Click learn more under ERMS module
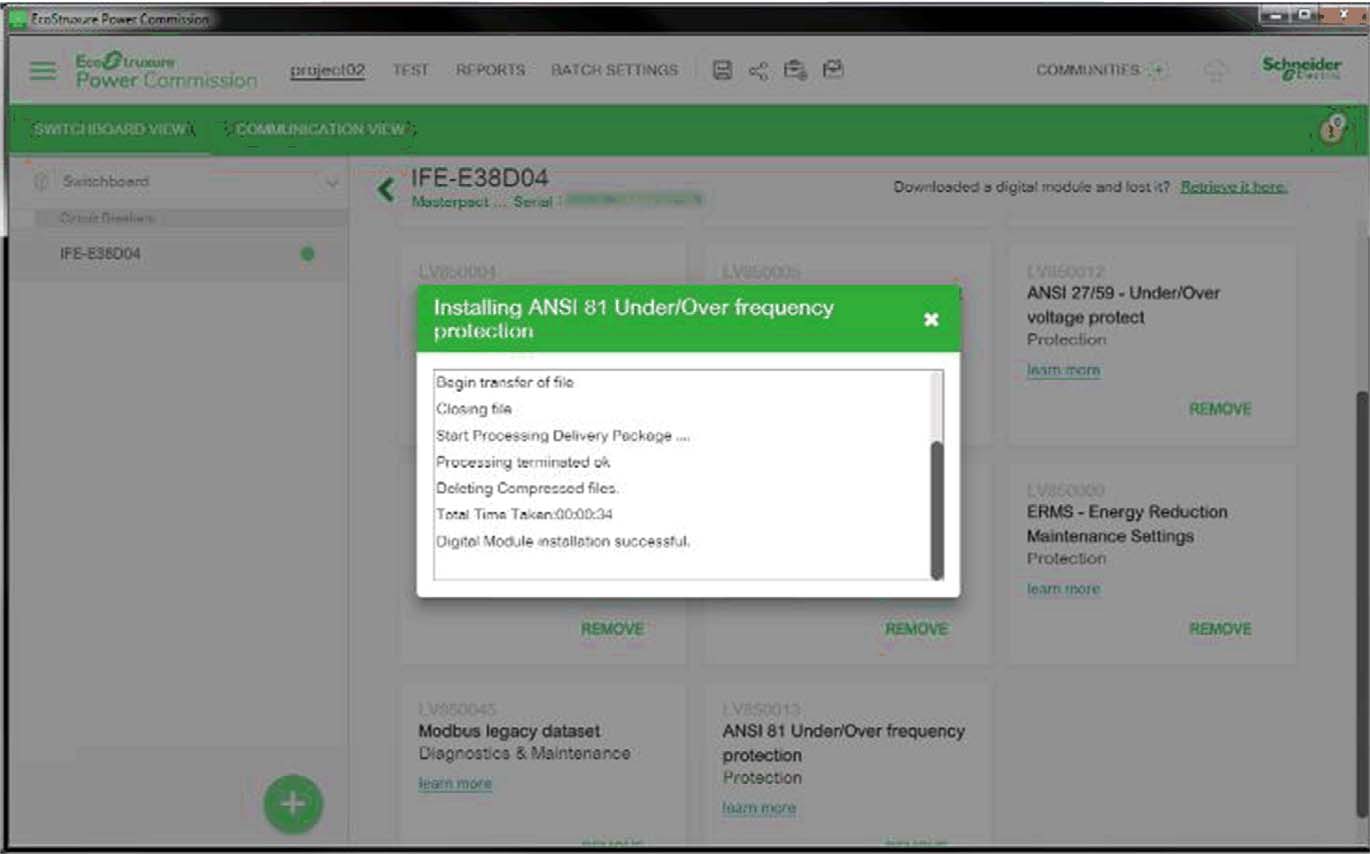1370x854 pixels. (x=1063, y=589)
